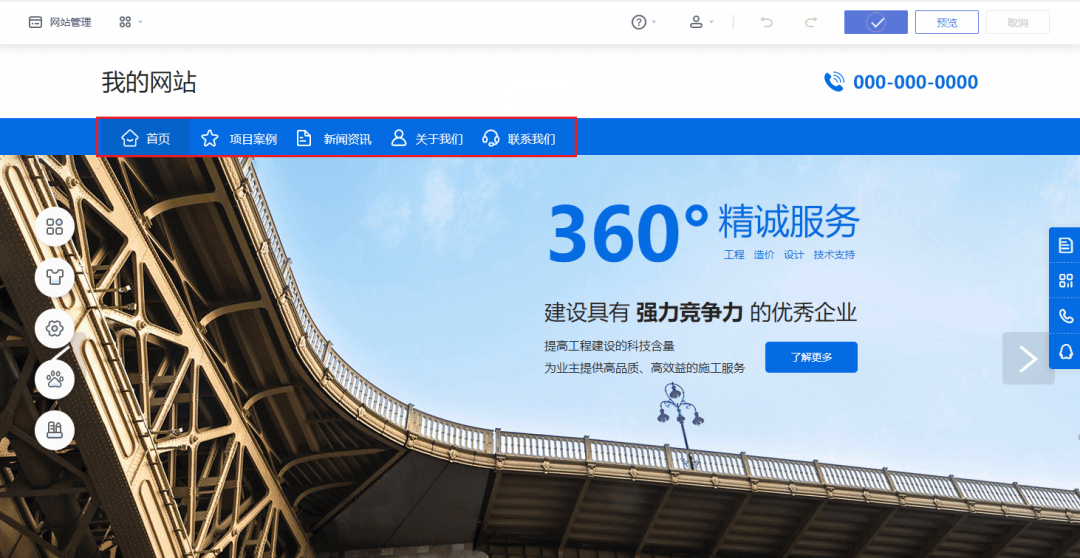Viewport: 1080px width, 558px height.
Task: Show the QR code icon on right panel
Action: [x=1066, y=280]
